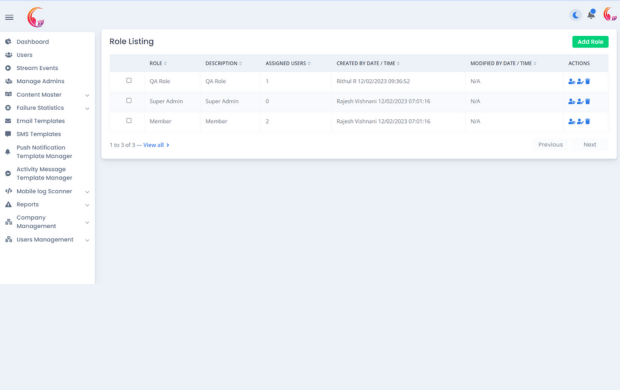
Task: Expand the Content Master submenu chevron
Action: (87, 95)
